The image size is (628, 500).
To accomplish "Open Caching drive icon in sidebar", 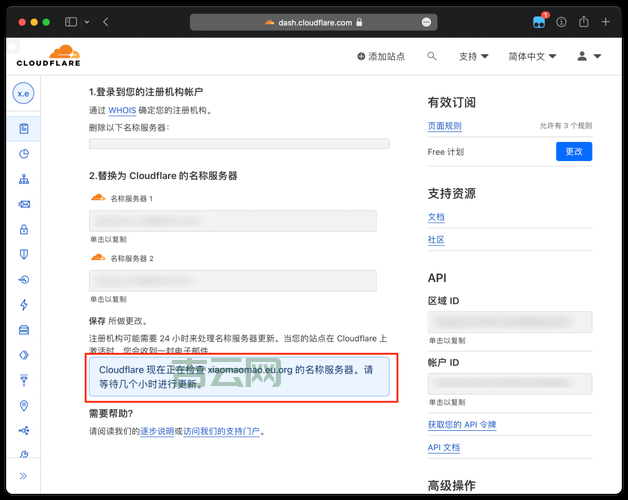I will click(x=24, y=330).
